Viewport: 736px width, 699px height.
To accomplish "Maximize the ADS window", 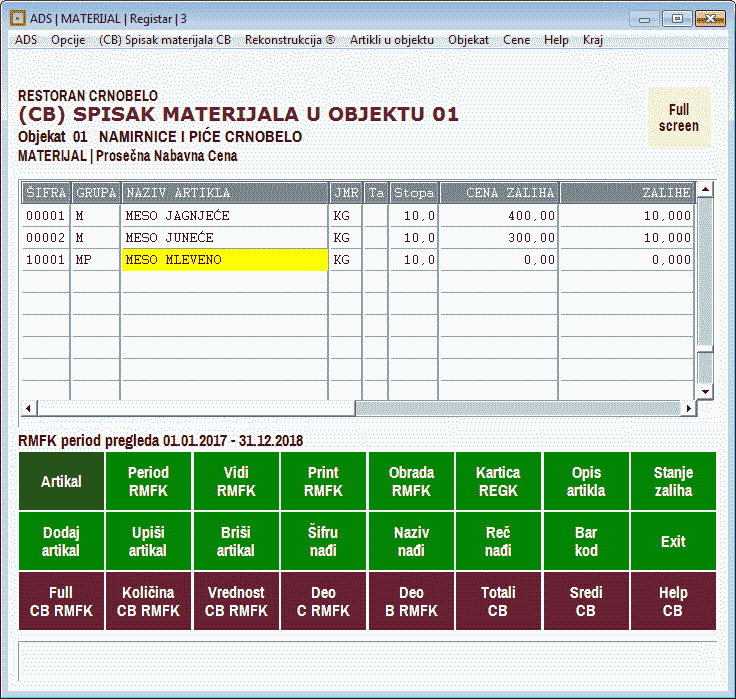I will 677,19.
